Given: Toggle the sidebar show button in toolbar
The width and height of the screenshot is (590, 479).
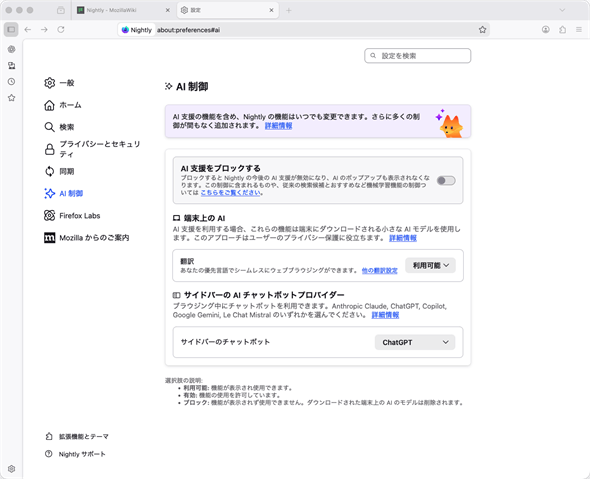Looking at the screenshot, I should [11, 29].
